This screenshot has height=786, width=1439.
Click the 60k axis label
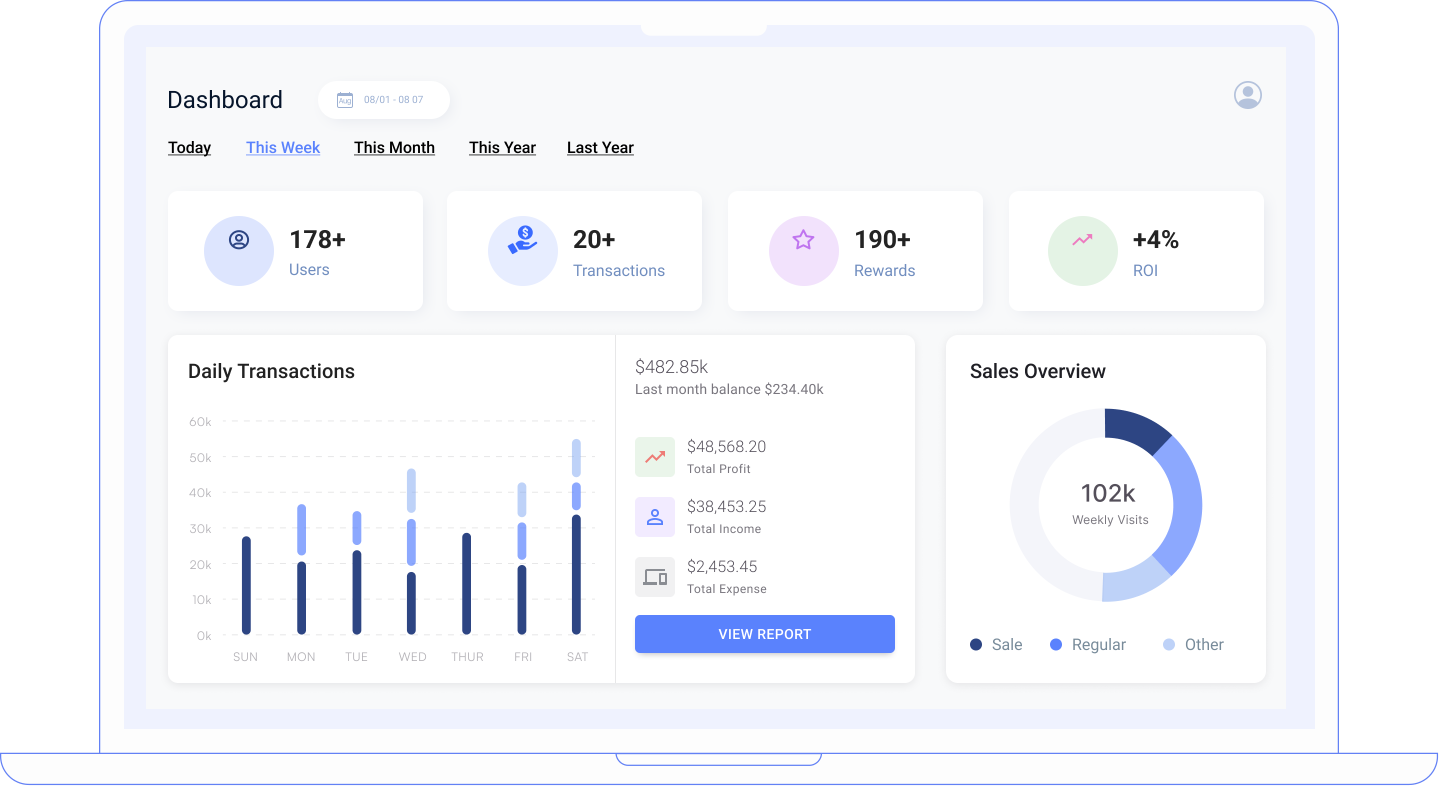pos(200,422)
